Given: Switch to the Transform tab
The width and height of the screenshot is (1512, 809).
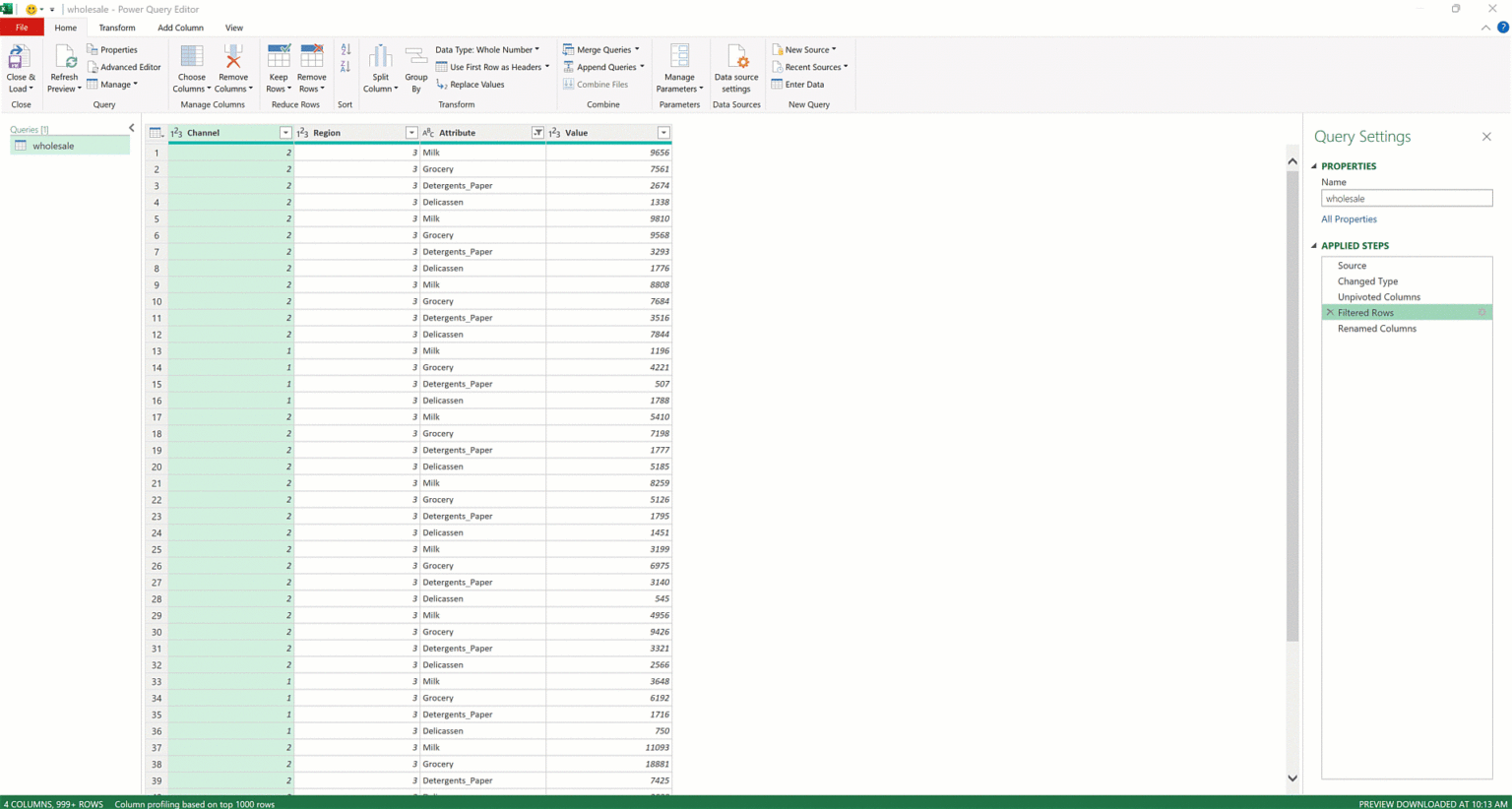Looking at the screenshot, I should tap(117, 28).
